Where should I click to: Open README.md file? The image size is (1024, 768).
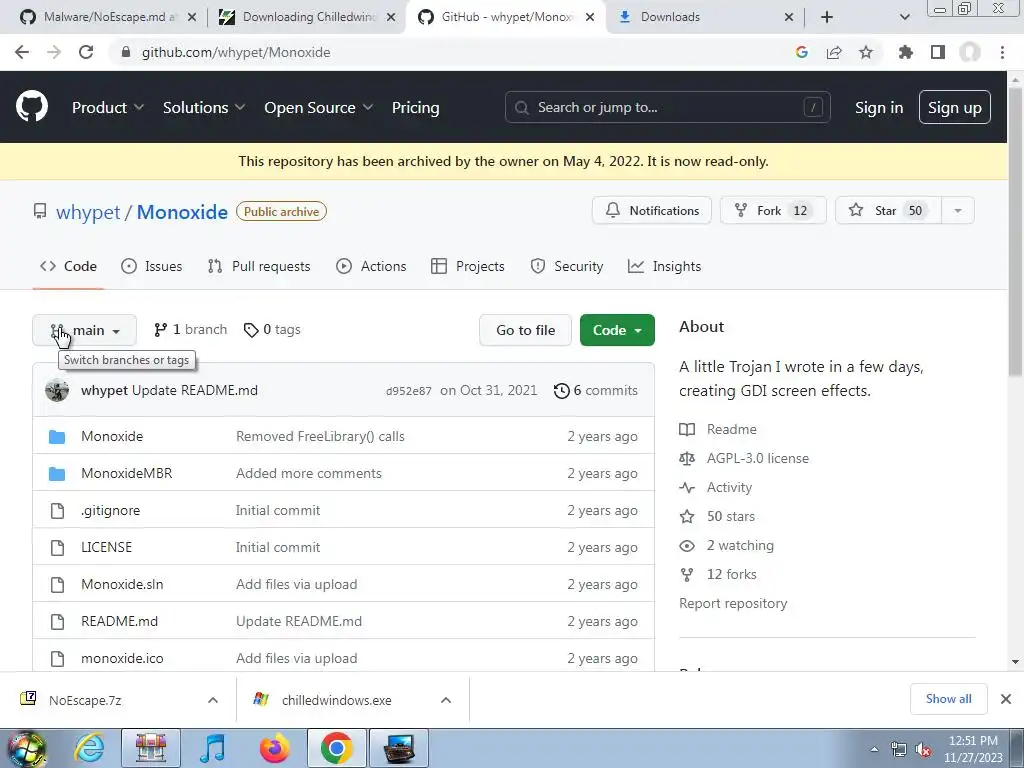[120, 622]
